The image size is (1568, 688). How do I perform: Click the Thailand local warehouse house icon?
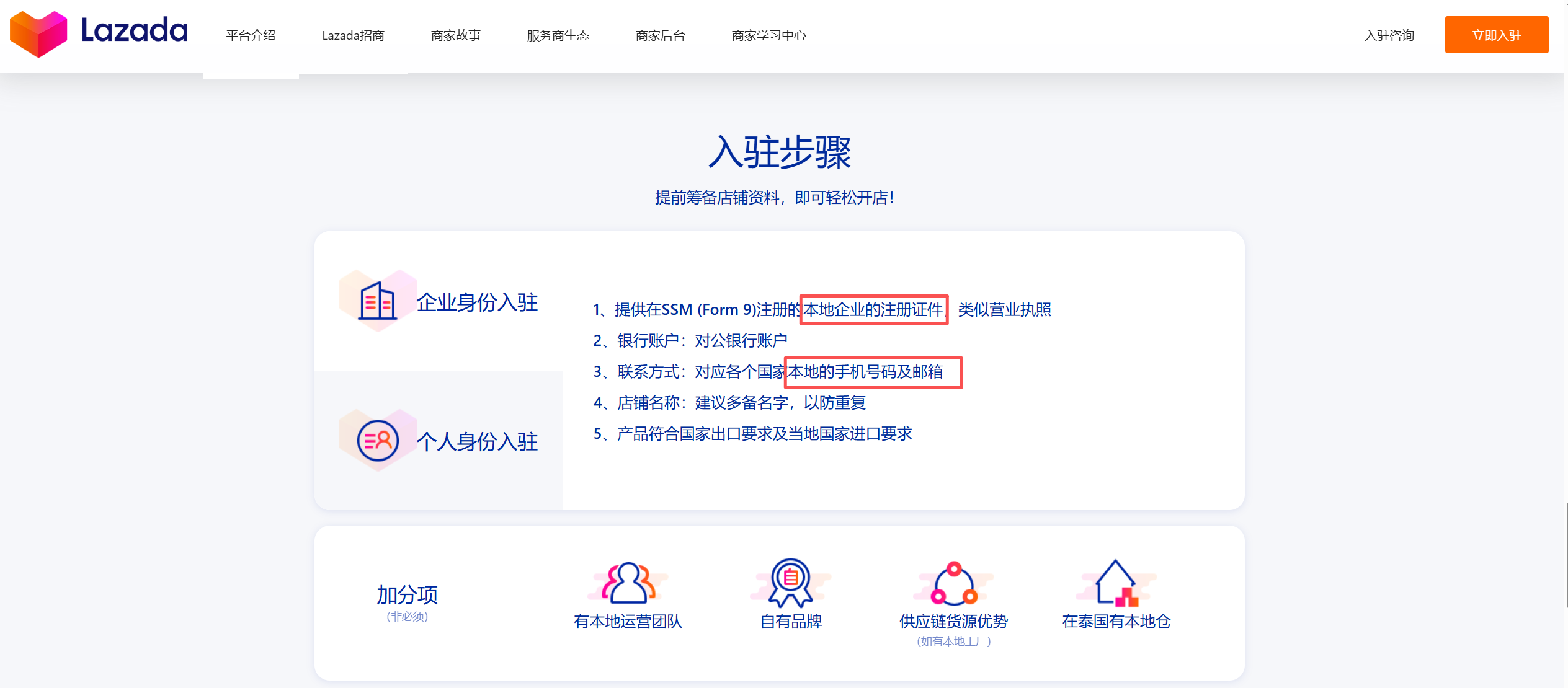pyautogui.click(x=1116, y=583)
